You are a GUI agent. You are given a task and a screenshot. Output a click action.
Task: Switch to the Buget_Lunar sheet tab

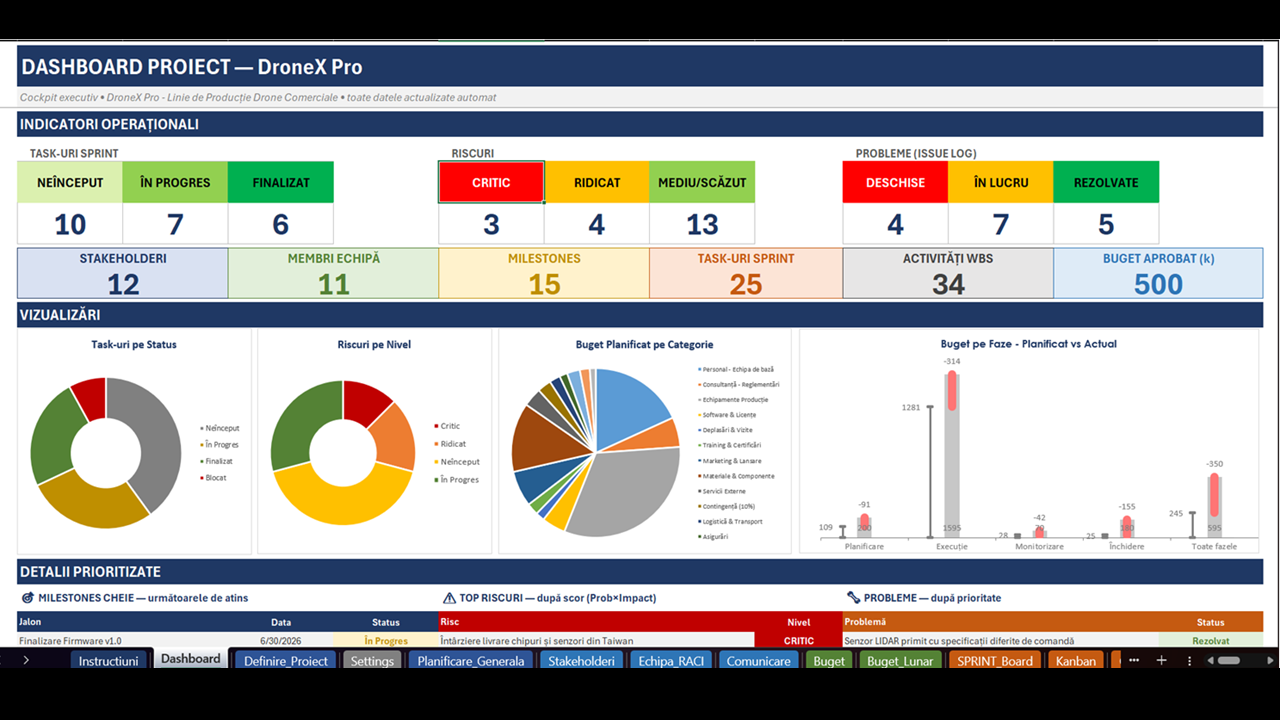tap(900, 660)
